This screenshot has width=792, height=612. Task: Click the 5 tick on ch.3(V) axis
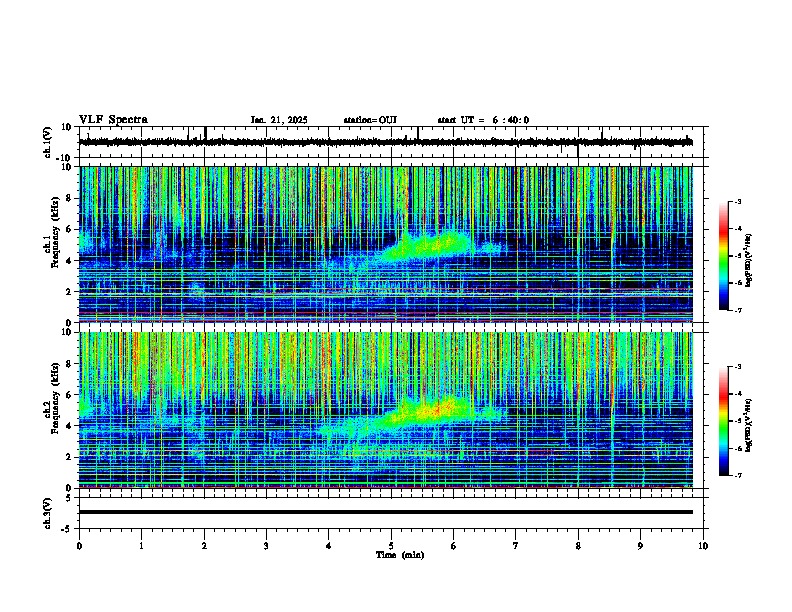click(x=69, y=498)
